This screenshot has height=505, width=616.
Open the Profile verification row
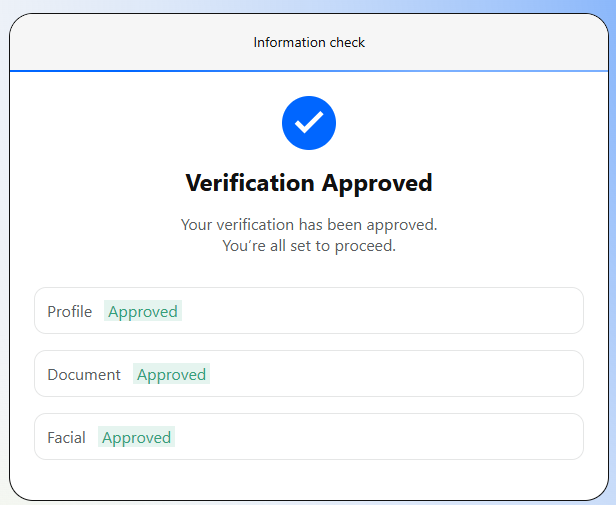[x=380, y=311]
